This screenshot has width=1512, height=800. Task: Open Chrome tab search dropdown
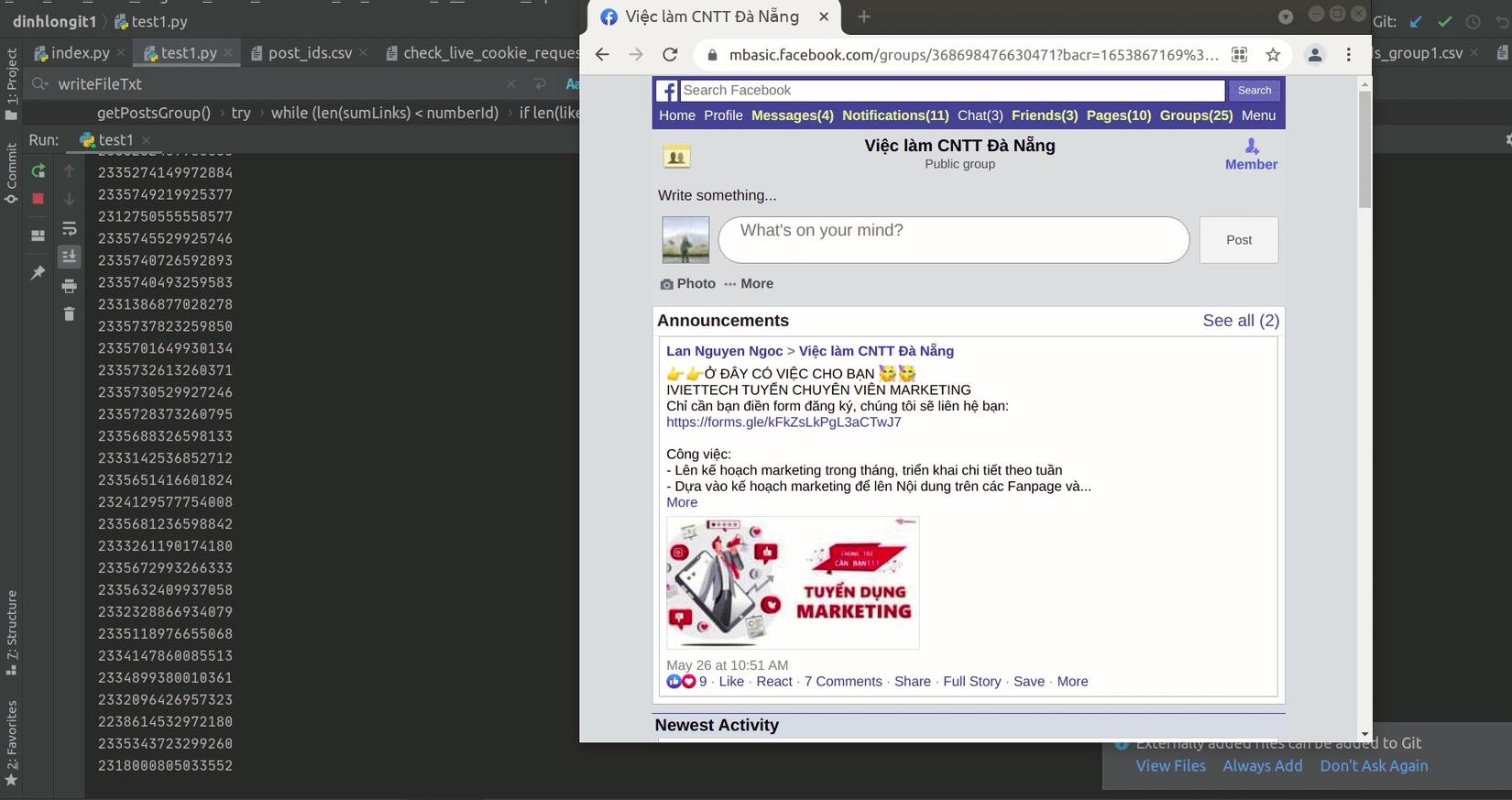1286,16
